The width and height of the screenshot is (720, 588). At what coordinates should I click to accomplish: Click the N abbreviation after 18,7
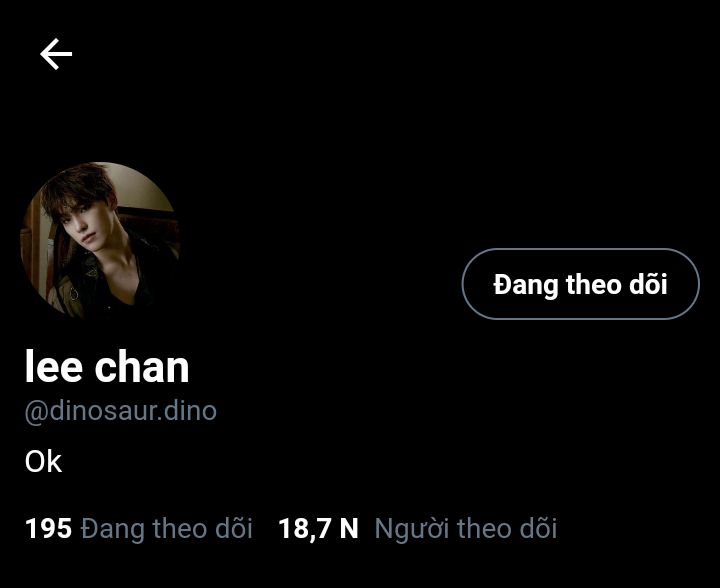[x=349, y=528]
